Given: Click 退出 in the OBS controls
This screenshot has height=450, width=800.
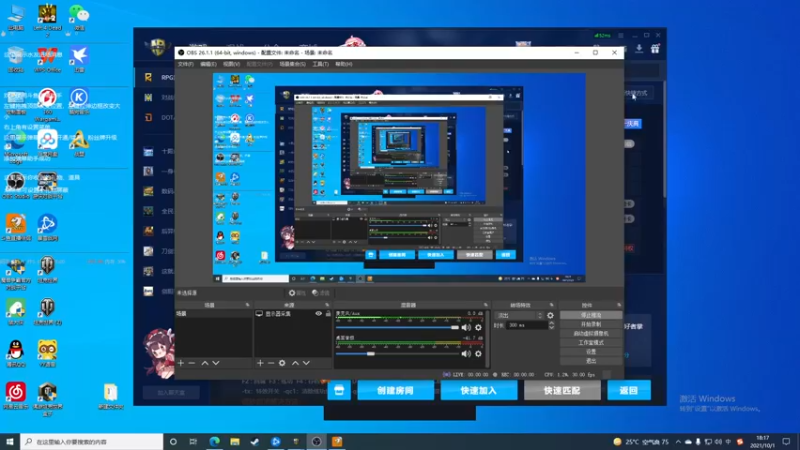Looking at the screenshot, I should (x=591, y=361).
